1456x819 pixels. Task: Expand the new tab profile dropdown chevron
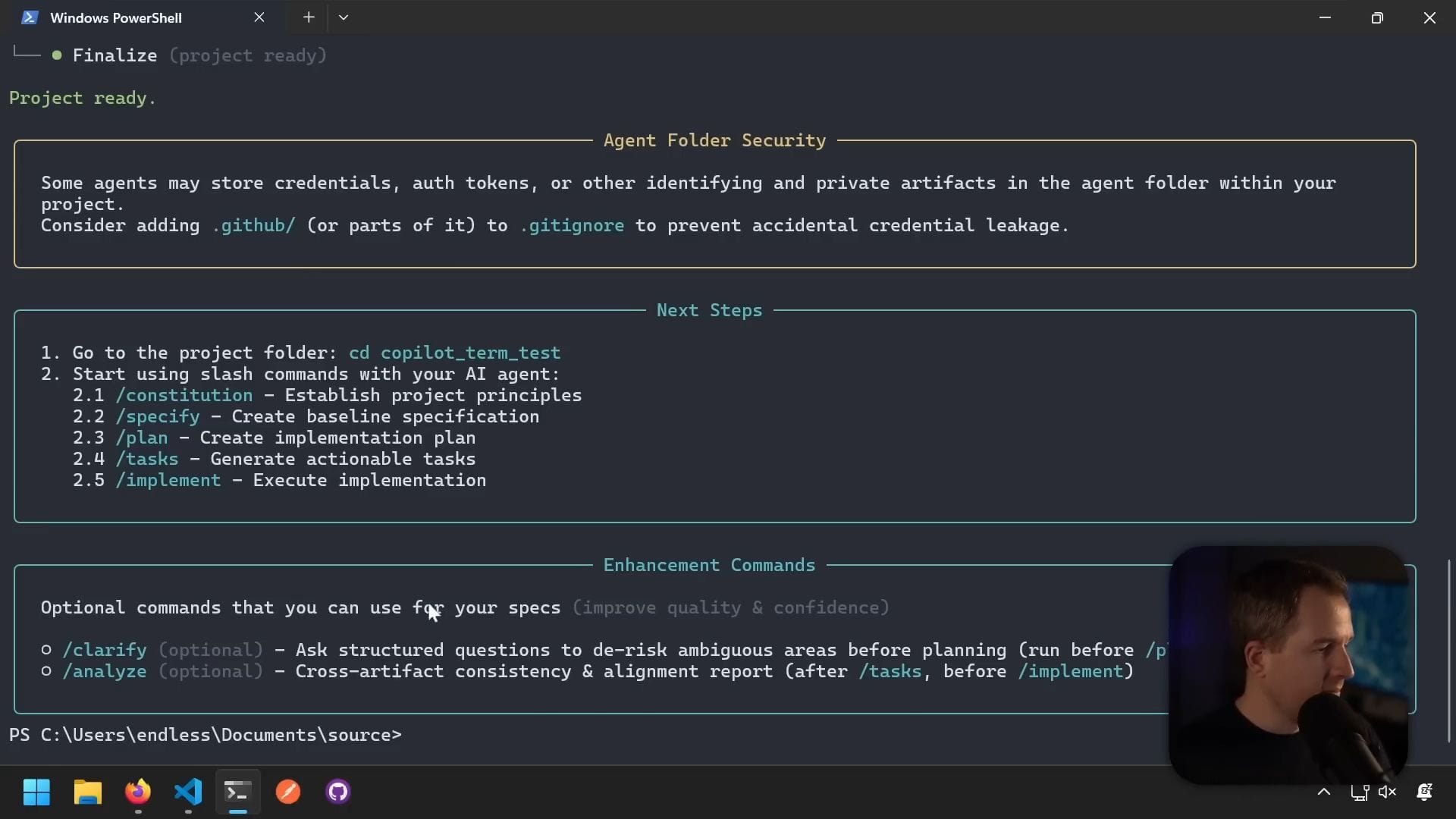pos(344,17)
